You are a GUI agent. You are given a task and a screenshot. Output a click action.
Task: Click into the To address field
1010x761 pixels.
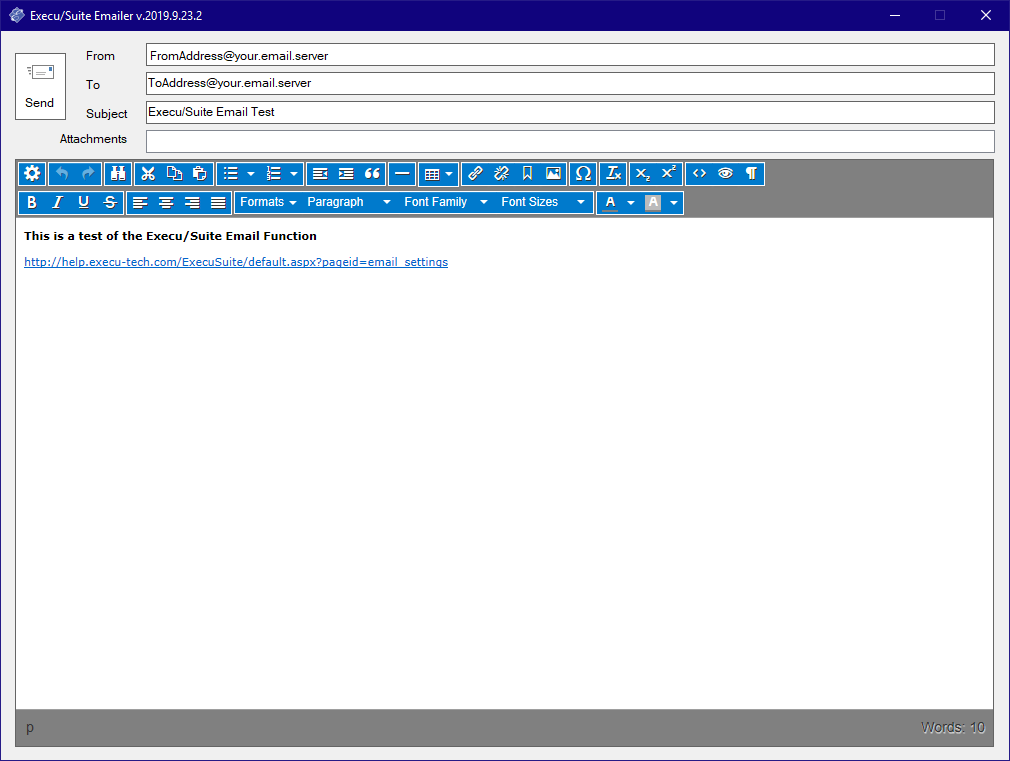tap(570, 83)
